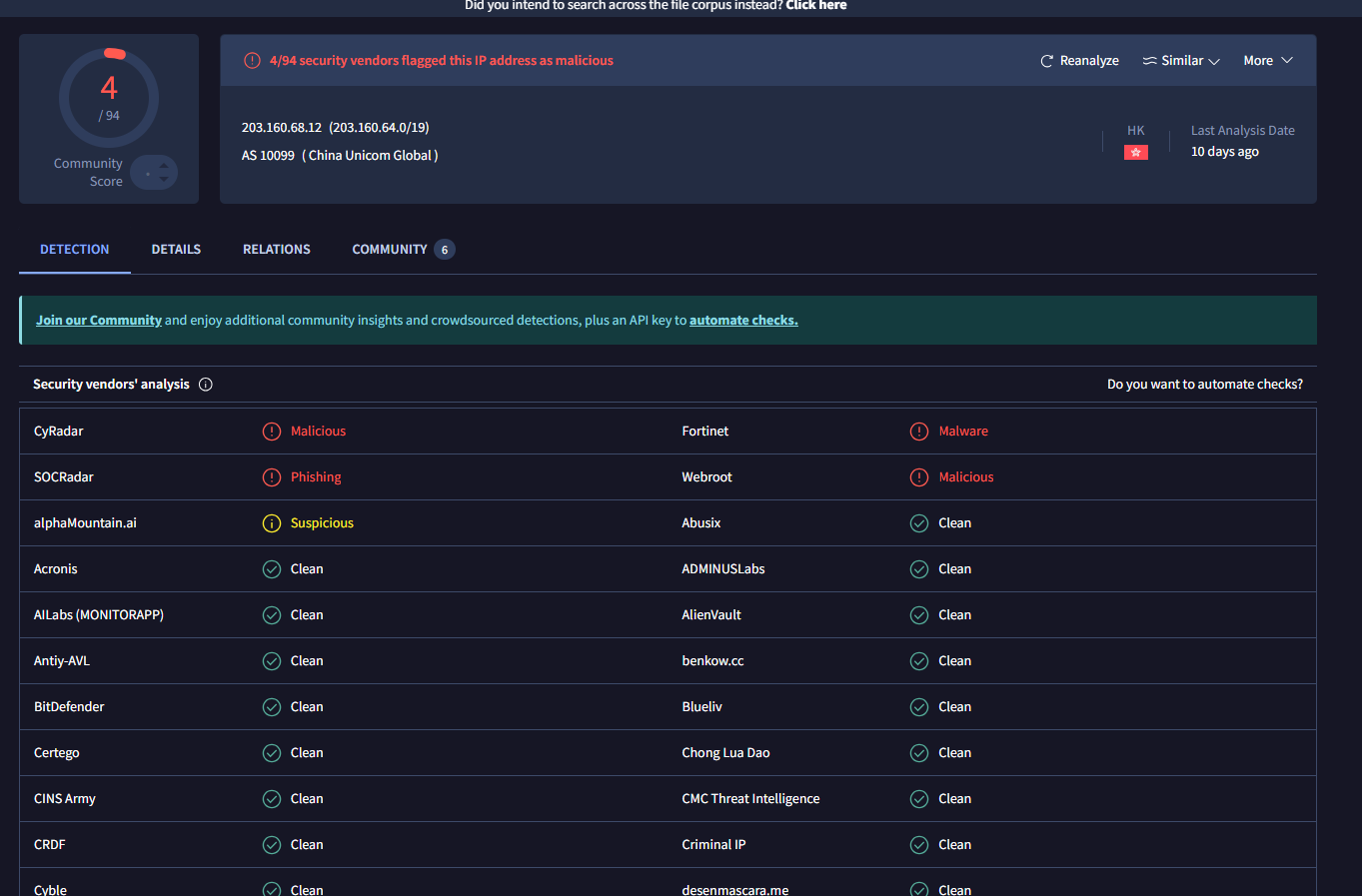This screenshot has height=896, width=1362.
Task: Click CyRadar malicious warning icon
Action: coord(272,432)
